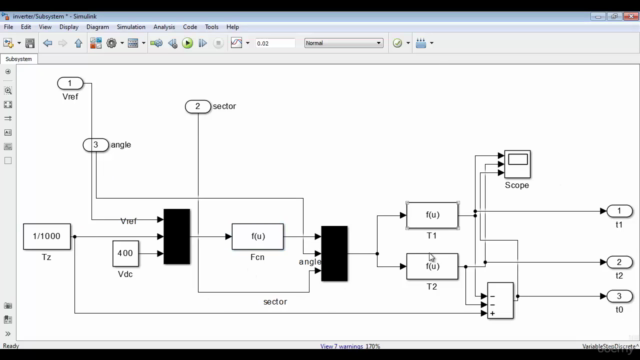This screenshot has height=360, width=640.
Task: Select the t1 output port
Action: (619, 211)
